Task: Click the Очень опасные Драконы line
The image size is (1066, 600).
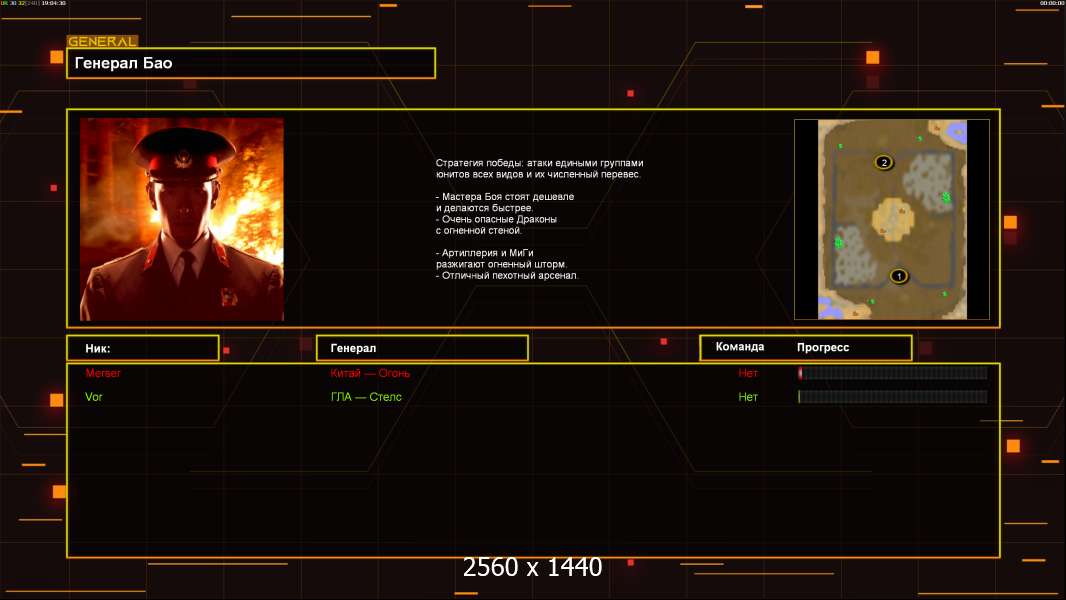Action: [x=496, y=224]
